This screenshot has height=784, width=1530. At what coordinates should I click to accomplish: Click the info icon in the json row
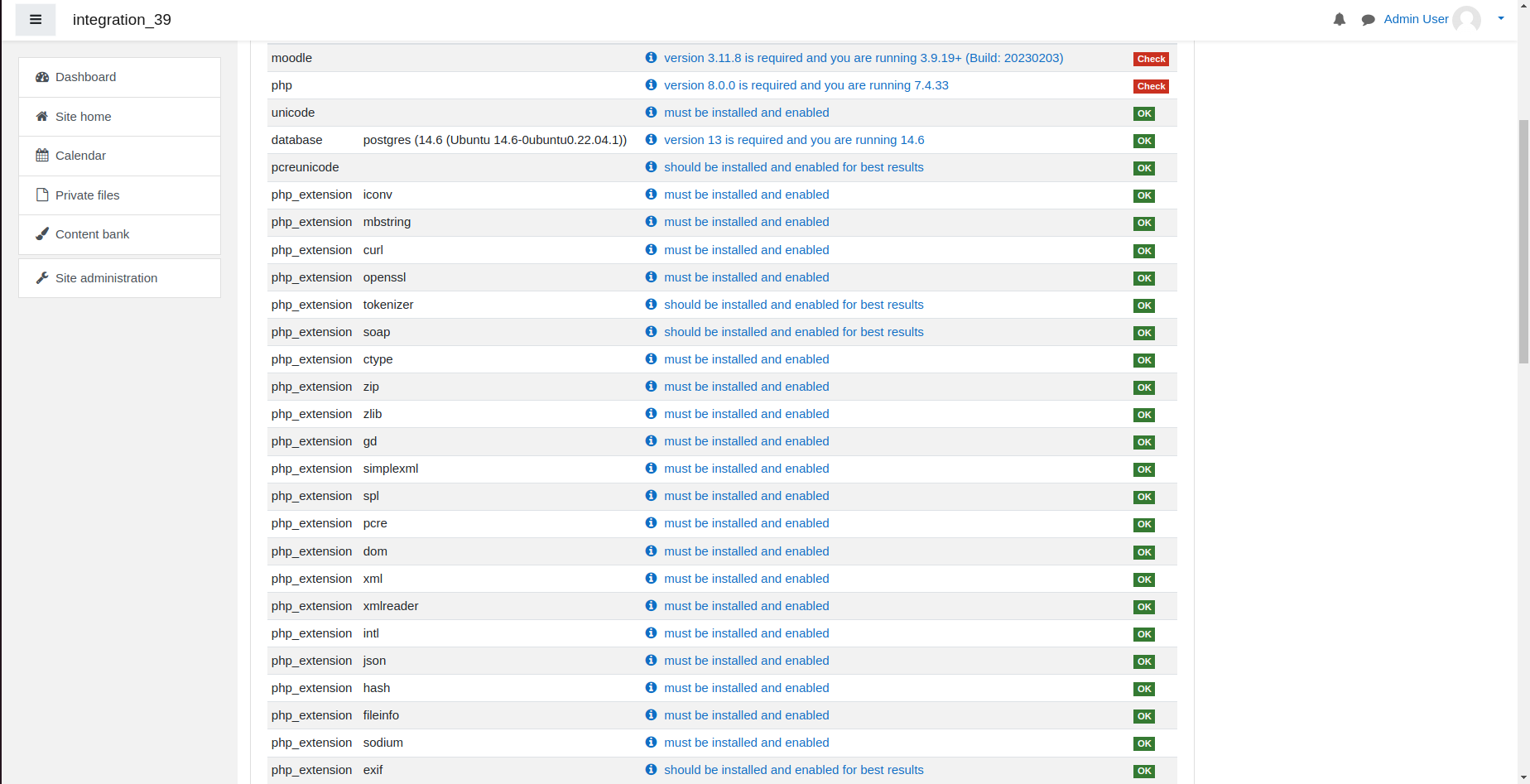click(651, 661)
